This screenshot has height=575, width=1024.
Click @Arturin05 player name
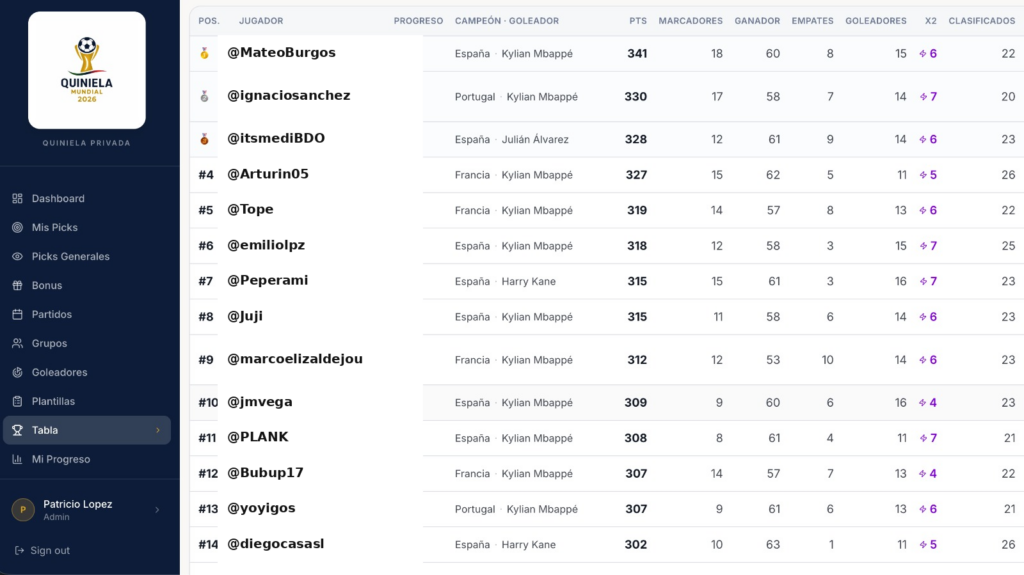pyautogui.click(x=268, y=174)
